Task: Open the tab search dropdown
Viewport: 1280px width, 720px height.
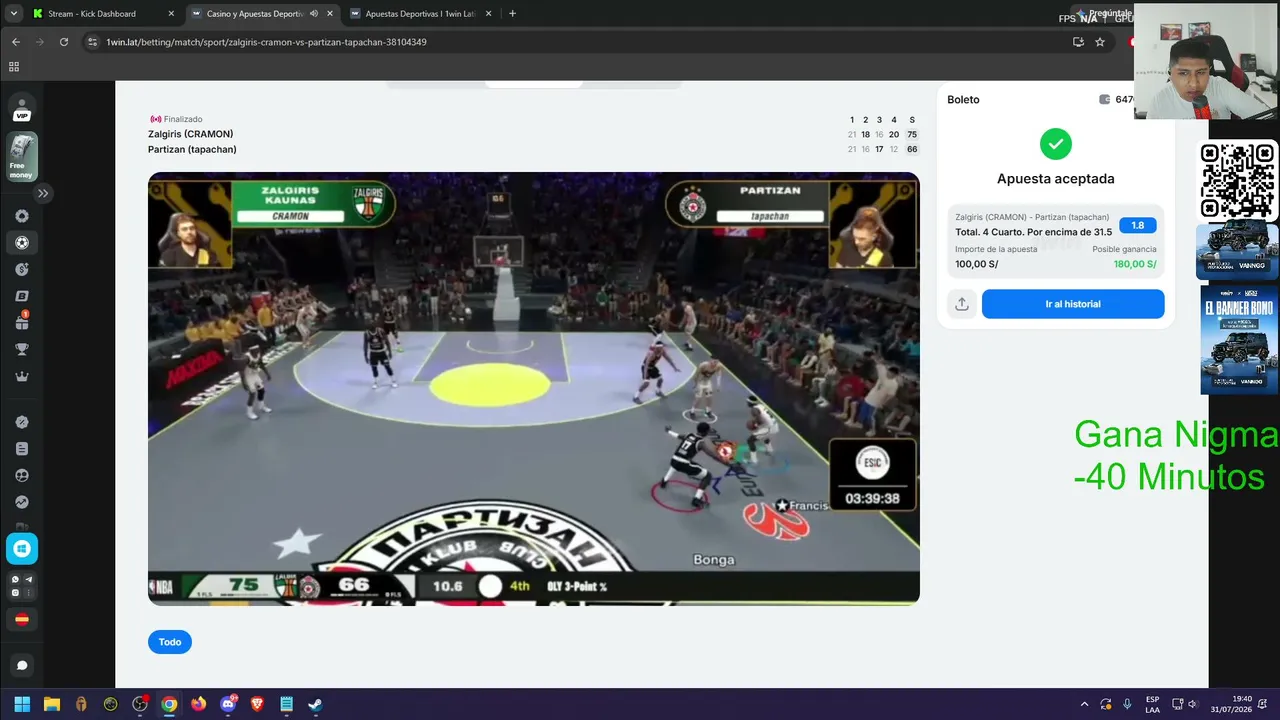Action: coord(13,14)
